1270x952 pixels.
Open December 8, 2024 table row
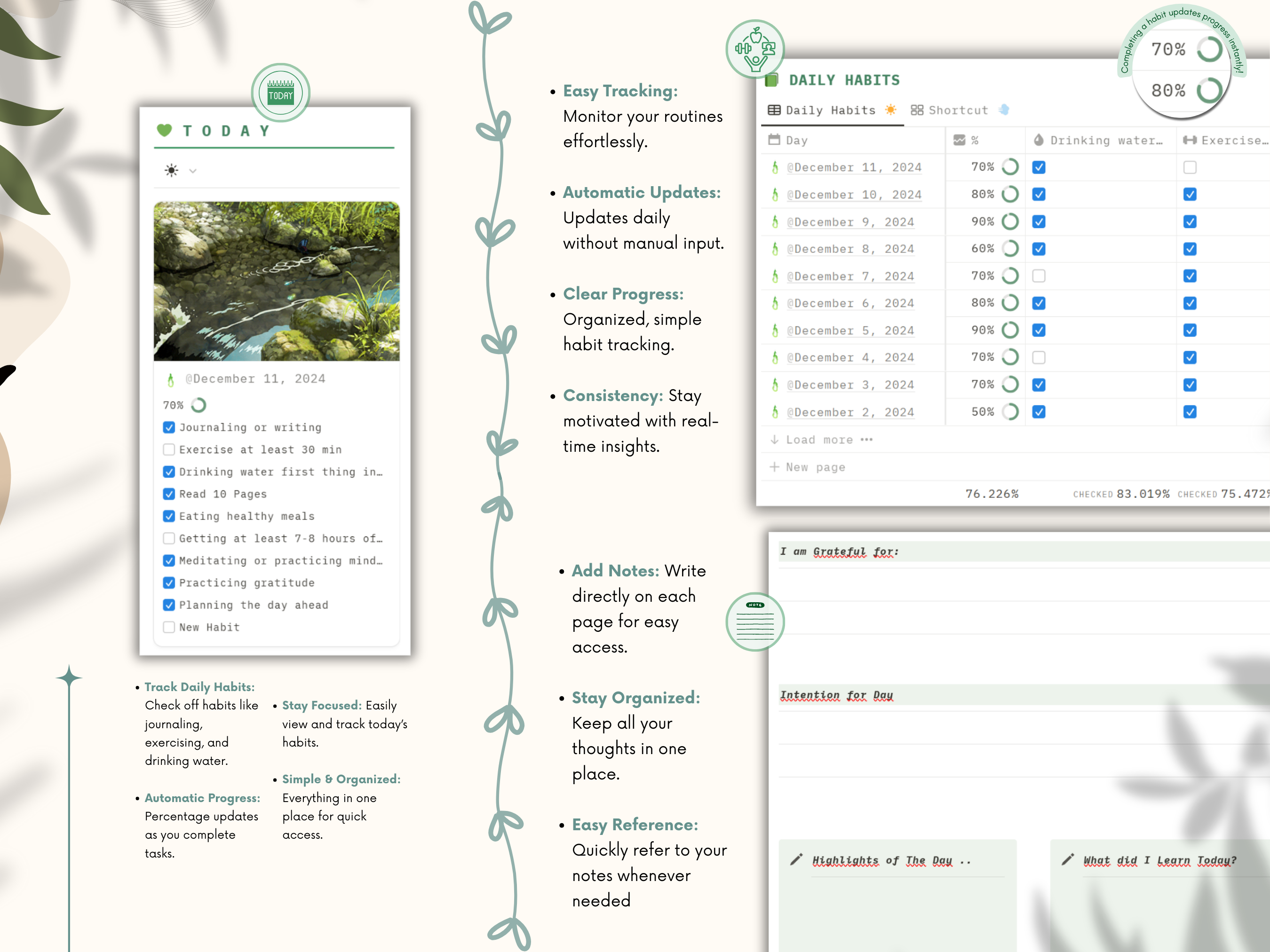click(850, 249)
